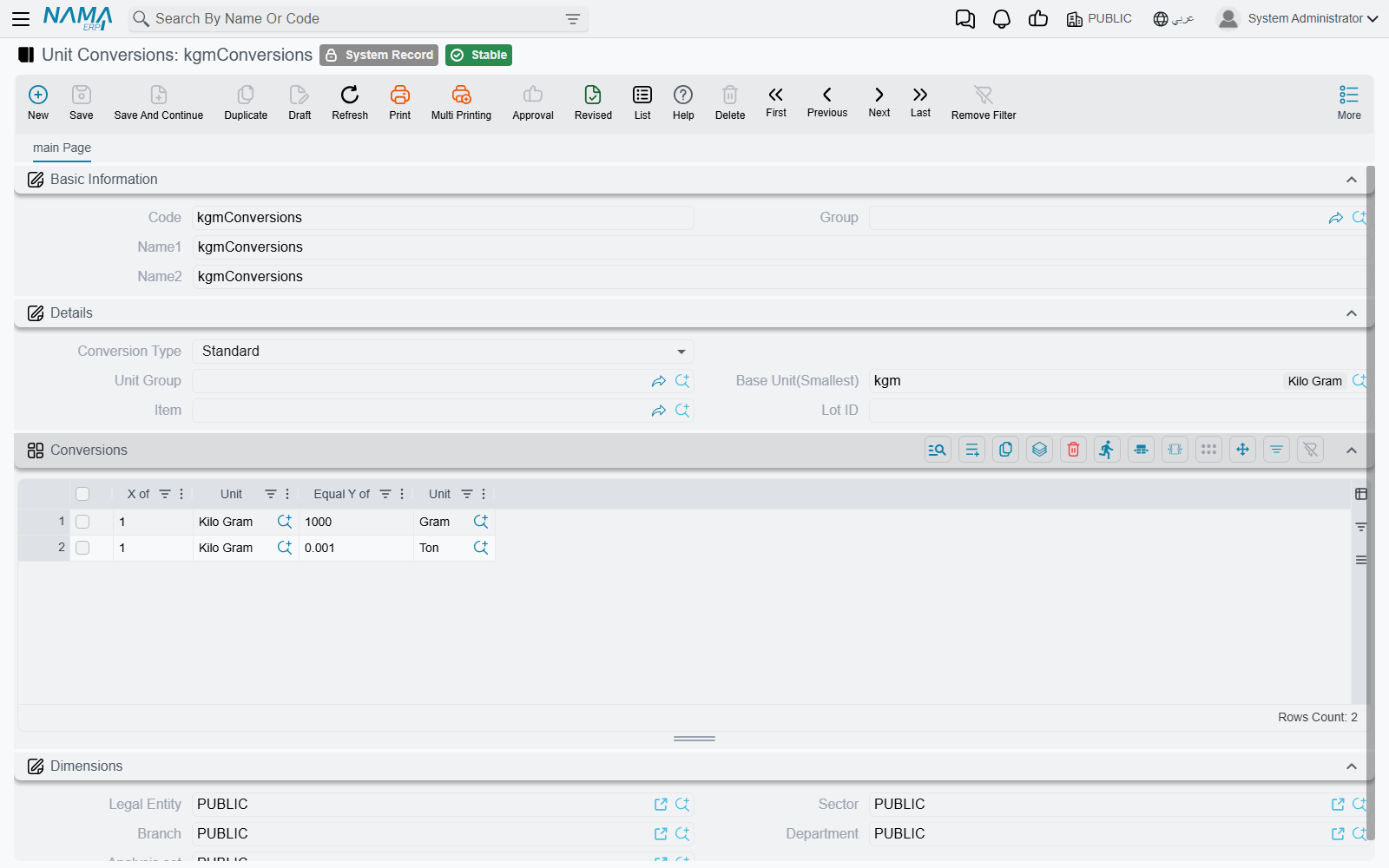Open X of column options menu

(x=181, y=494)
